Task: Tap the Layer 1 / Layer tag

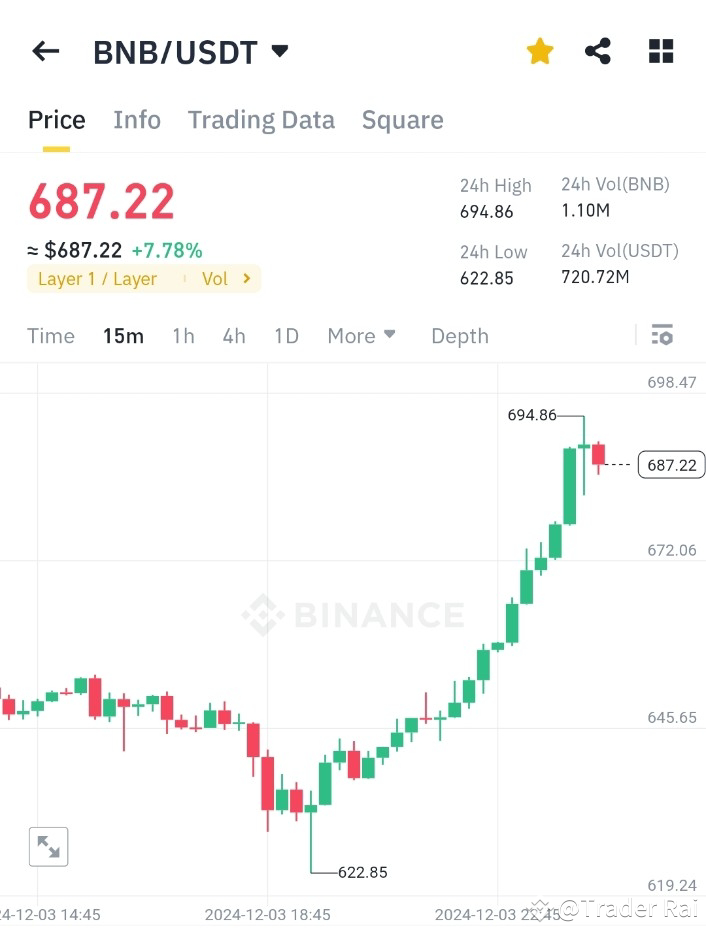Action: pos(97,279)
